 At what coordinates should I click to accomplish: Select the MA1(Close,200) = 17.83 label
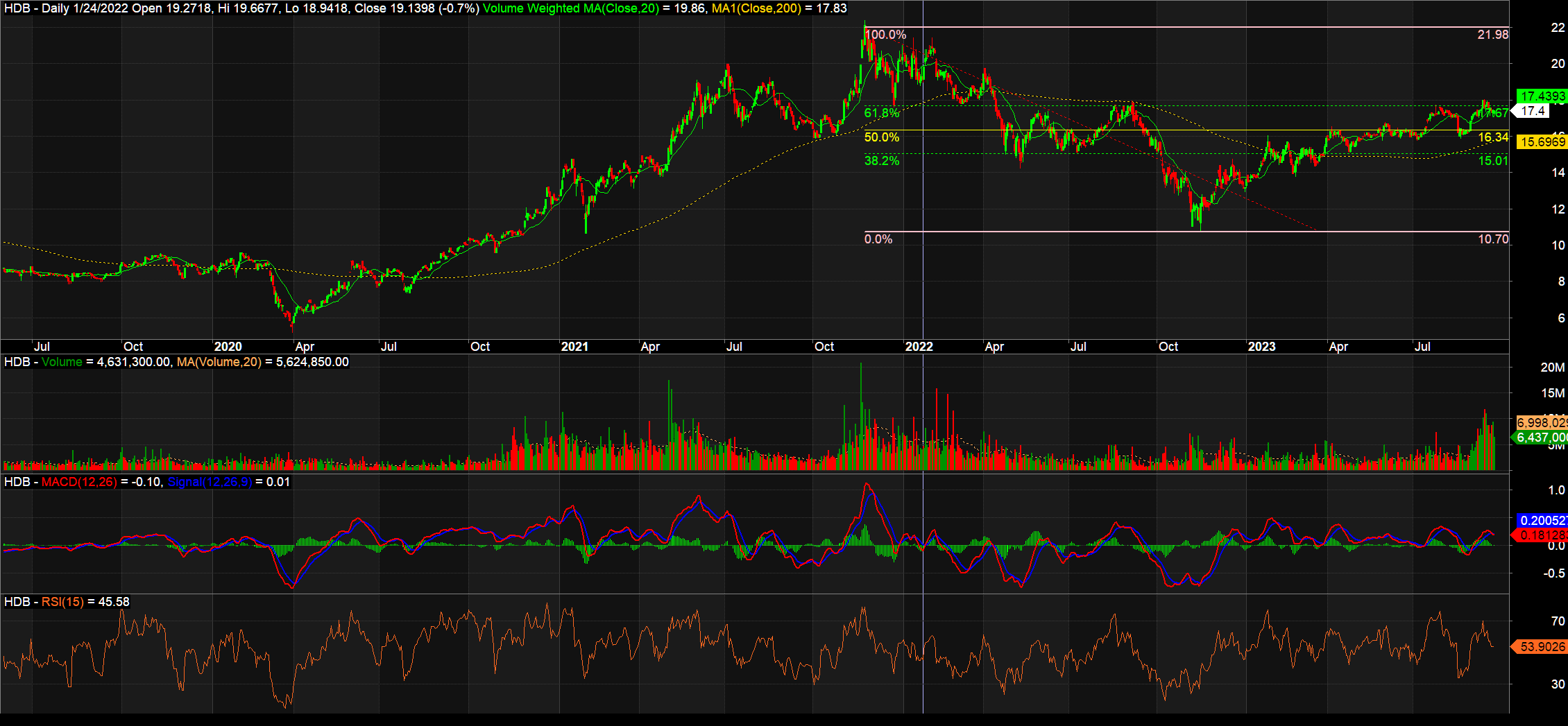(x=779, y=8)
